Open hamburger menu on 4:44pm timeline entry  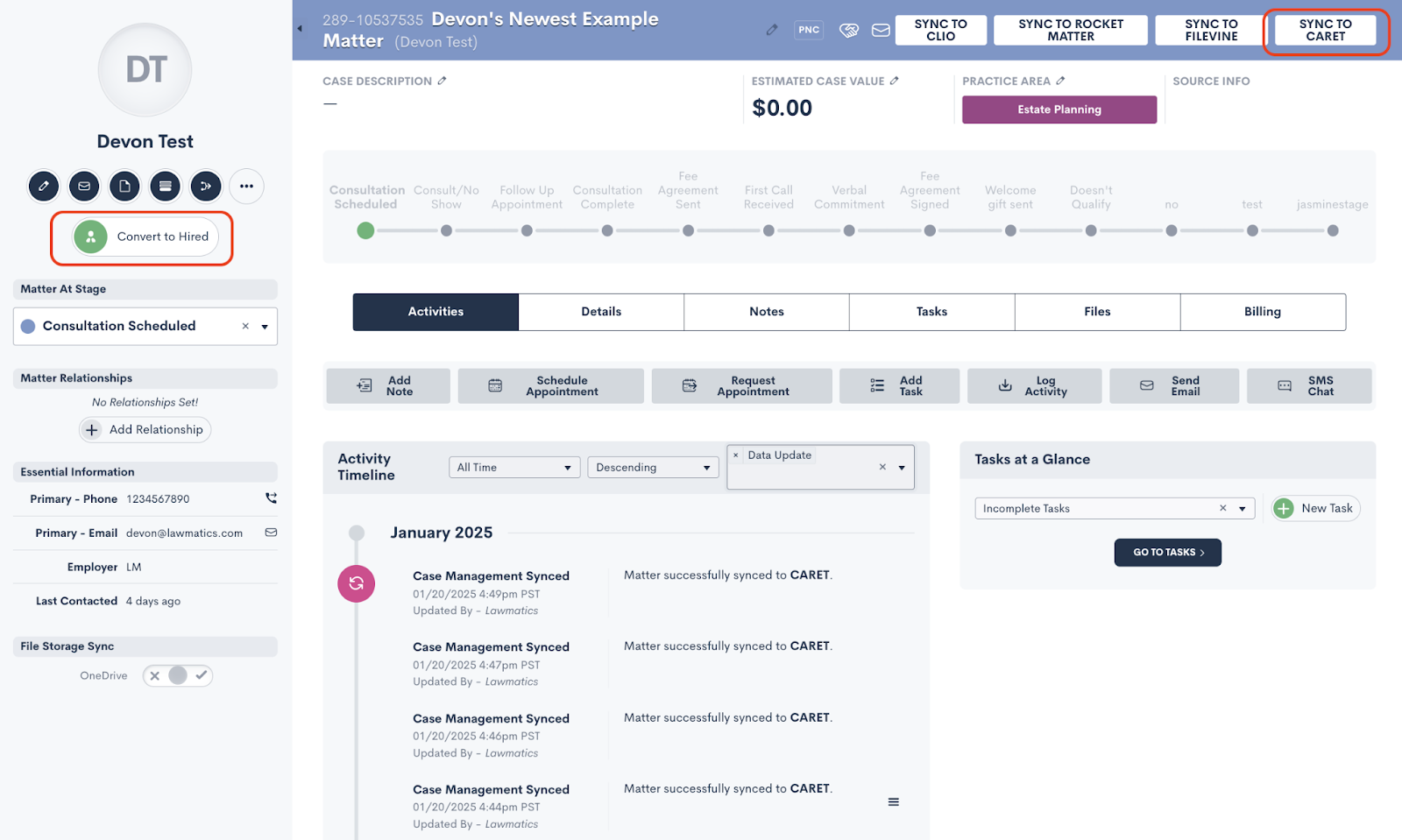click(x=893, y=801)
